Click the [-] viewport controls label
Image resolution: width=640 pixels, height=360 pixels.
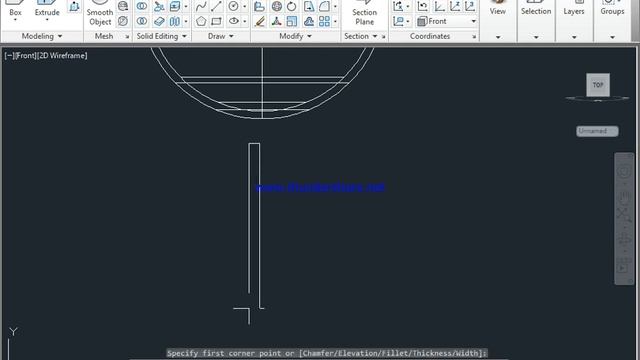coord(9,56)
